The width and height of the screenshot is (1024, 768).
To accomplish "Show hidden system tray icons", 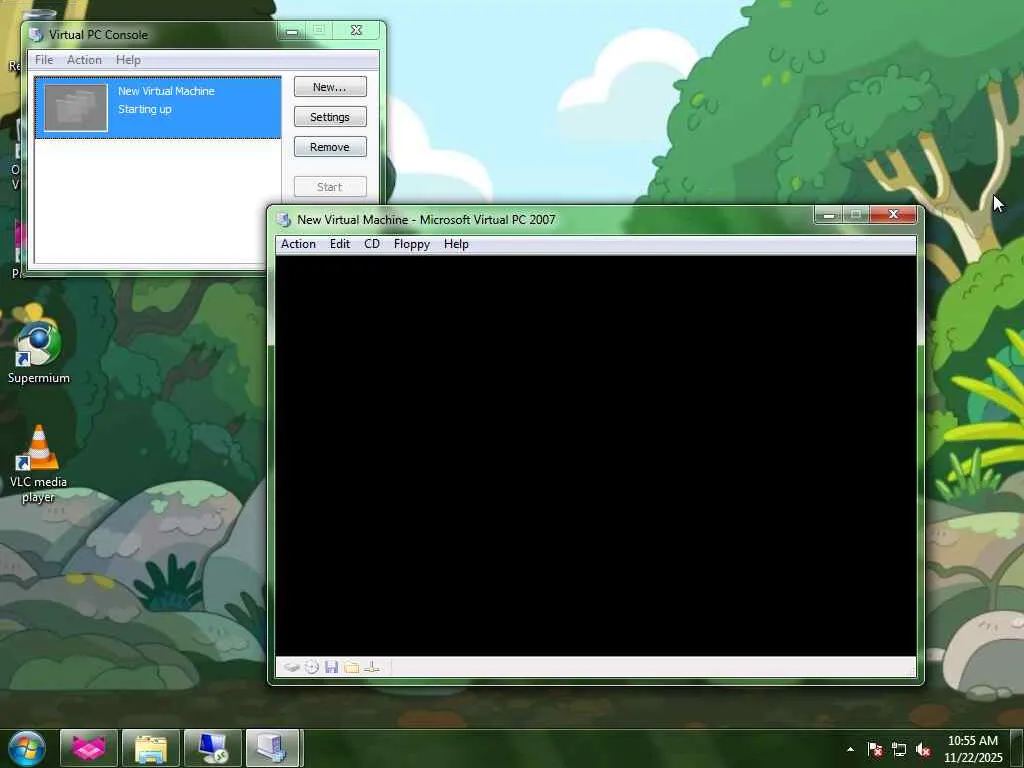I will [850, 749].
